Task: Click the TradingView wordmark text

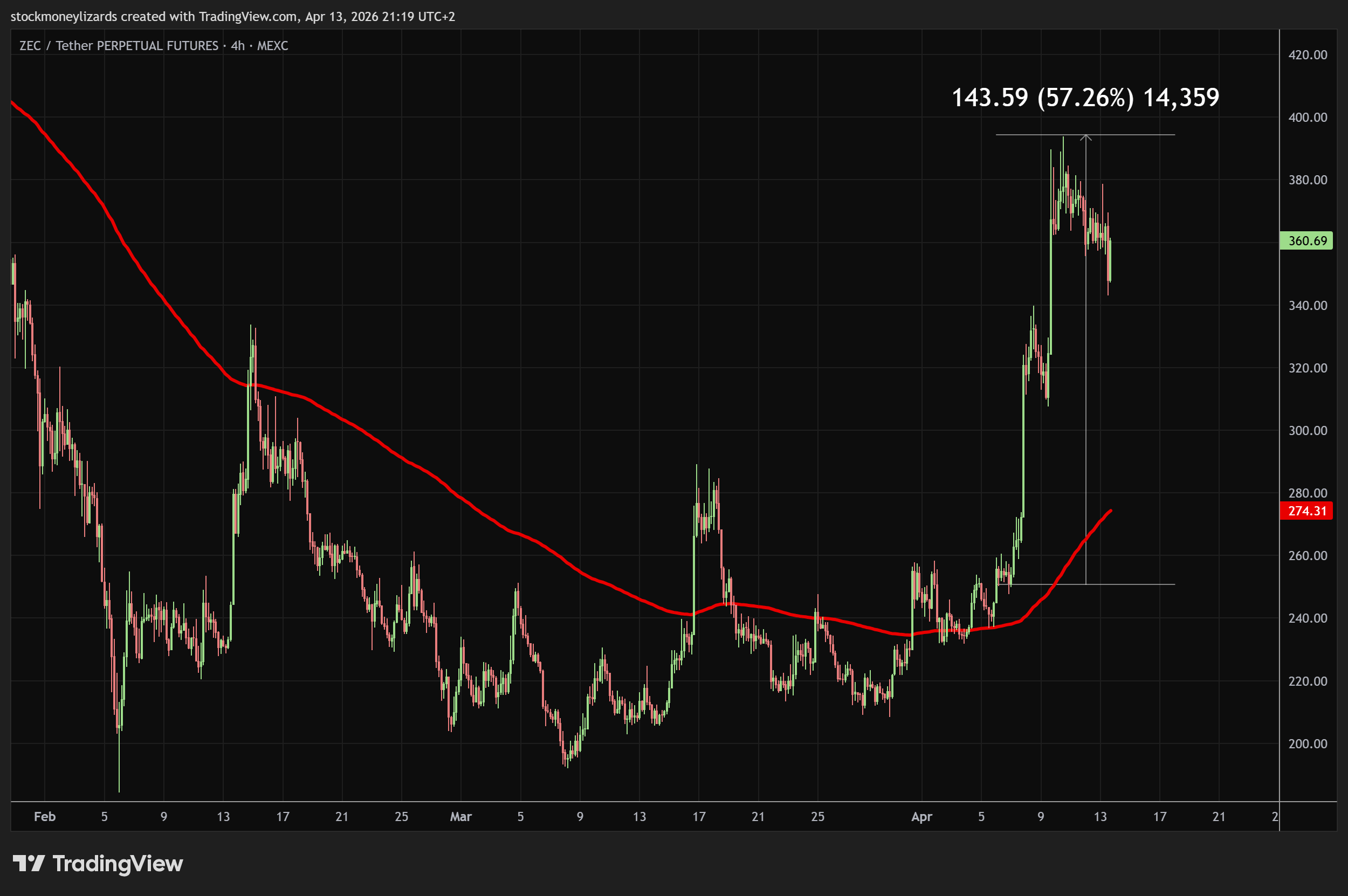Action: point(118,864)
